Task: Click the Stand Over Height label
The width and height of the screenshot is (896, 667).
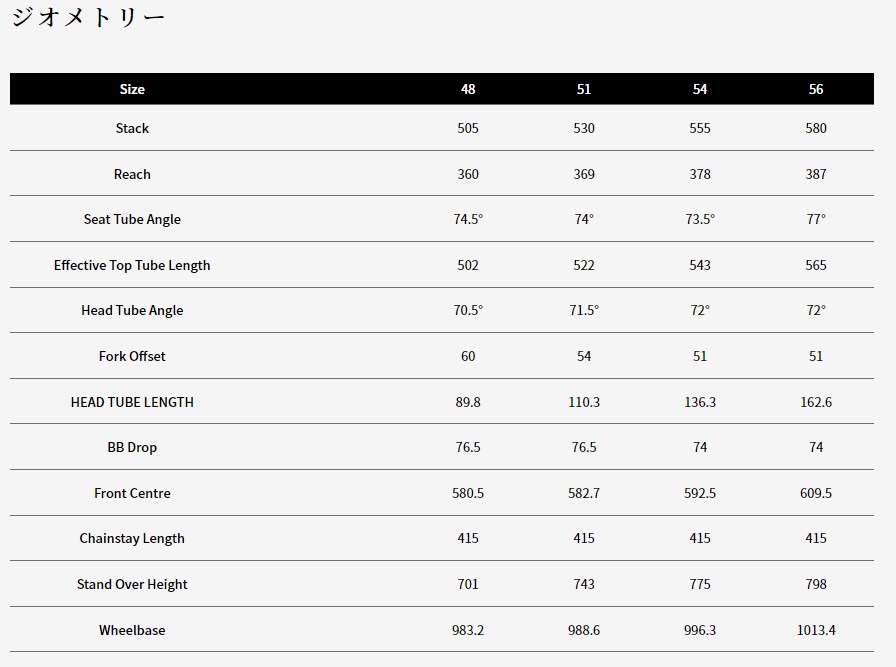Action: point(132,584)
